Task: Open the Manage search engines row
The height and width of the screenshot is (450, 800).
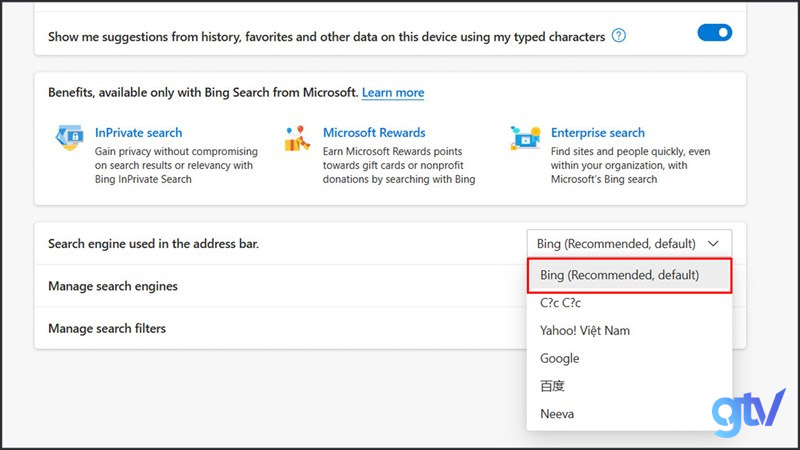Action: tap(113, 286)
